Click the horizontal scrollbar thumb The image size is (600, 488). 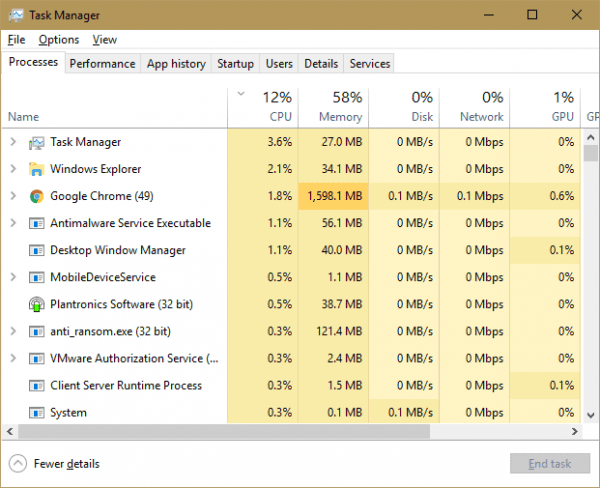(x=224, y=432)
